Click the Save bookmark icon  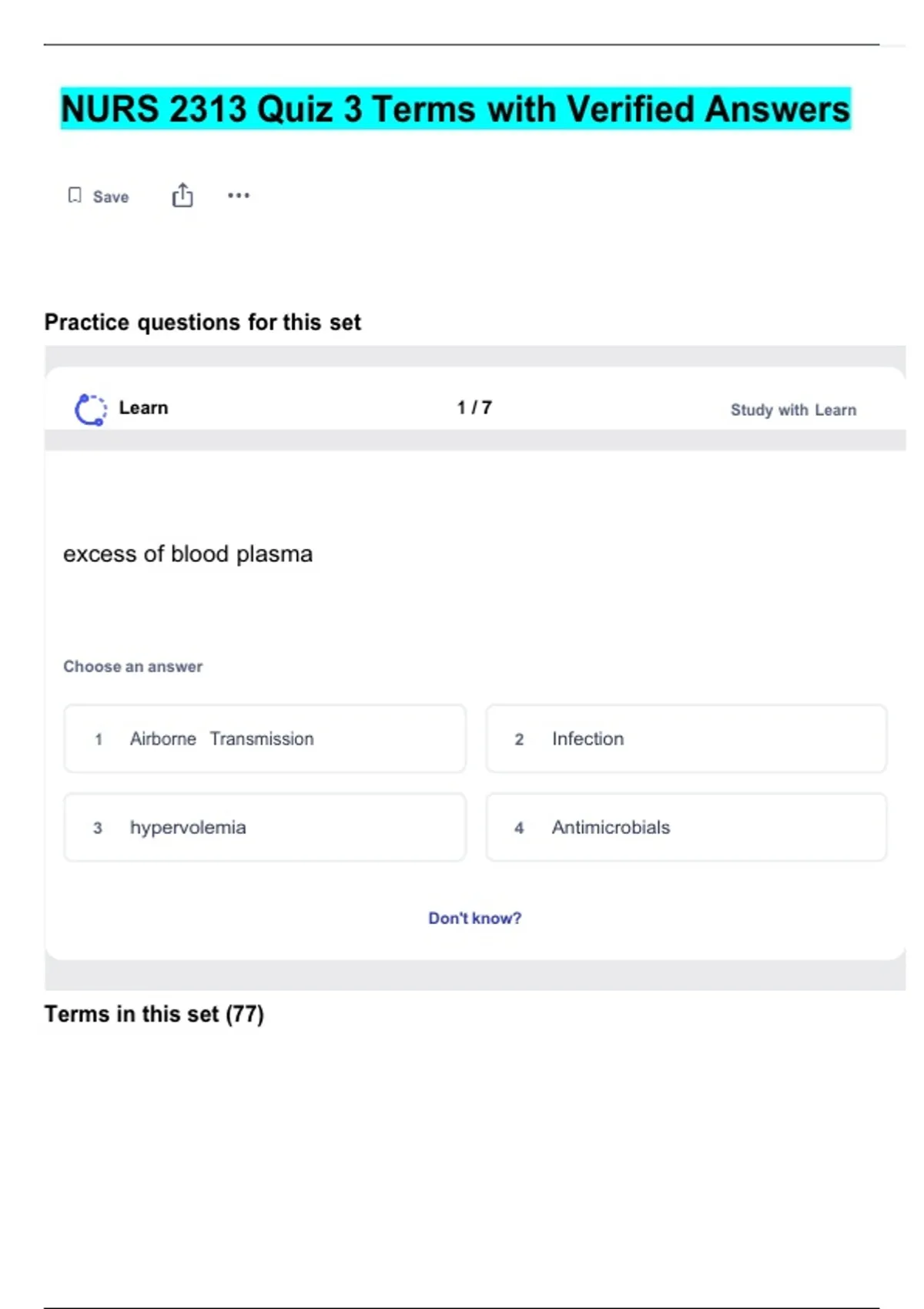pyautogui.click(x=75, y=196)
